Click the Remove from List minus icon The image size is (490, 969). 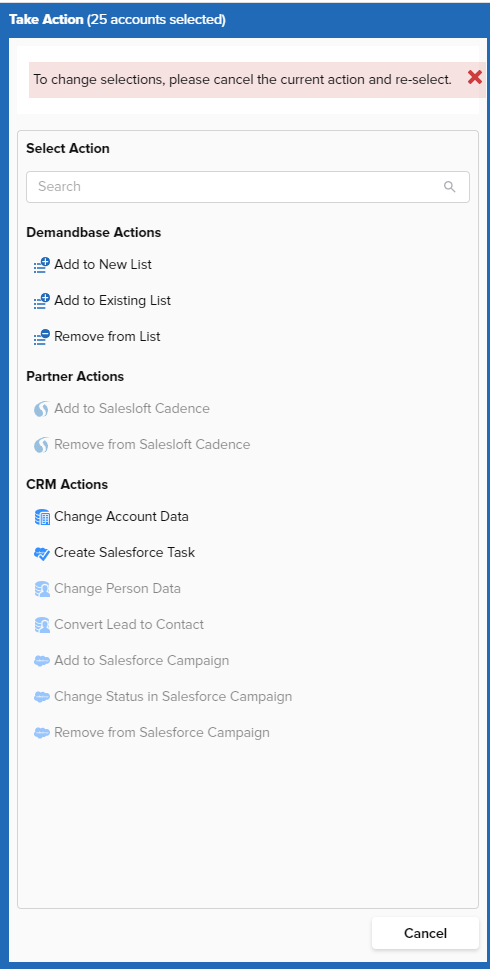point(41,337)
